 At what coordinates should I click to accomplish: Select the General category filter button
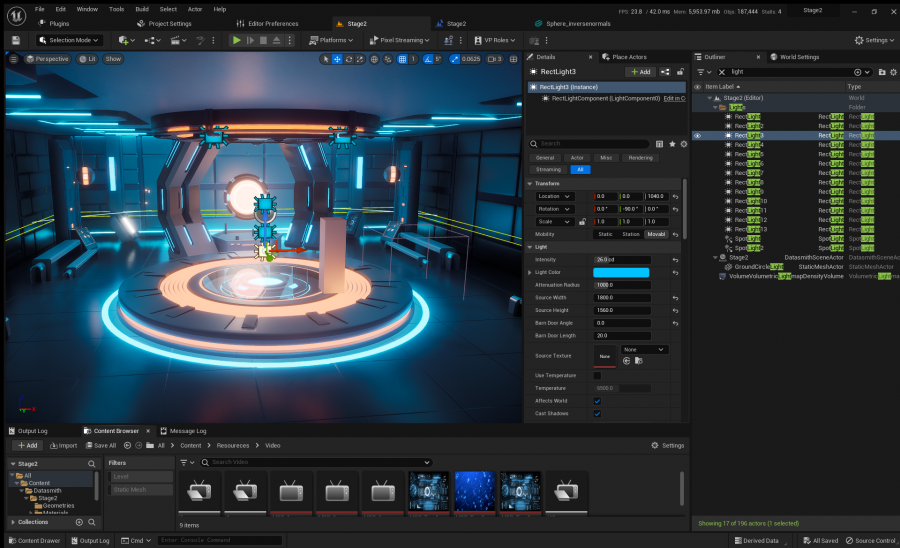coord(545,158)
